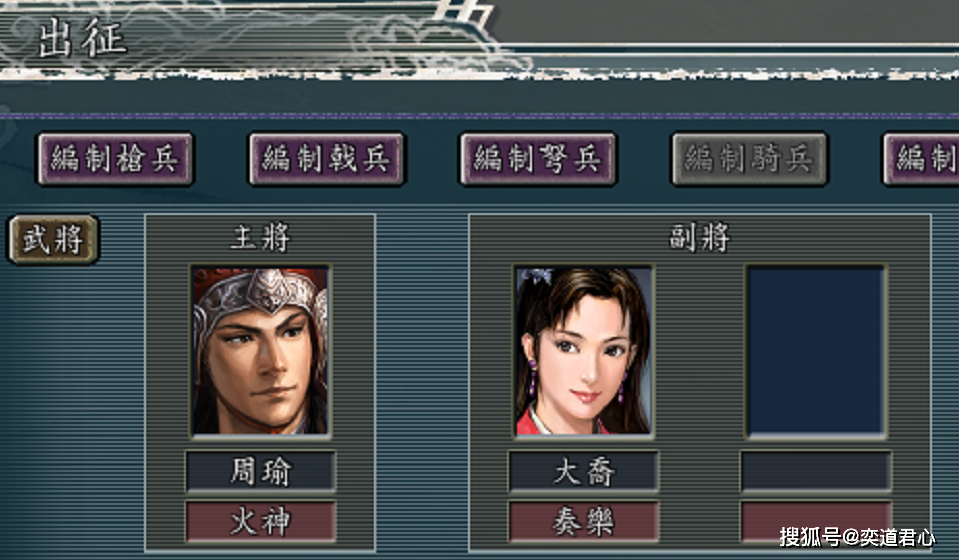Image resolution: width=959 pixels, height=560 pixels.
Task: Click the 大喬 name field
Action: coord(583,471)
